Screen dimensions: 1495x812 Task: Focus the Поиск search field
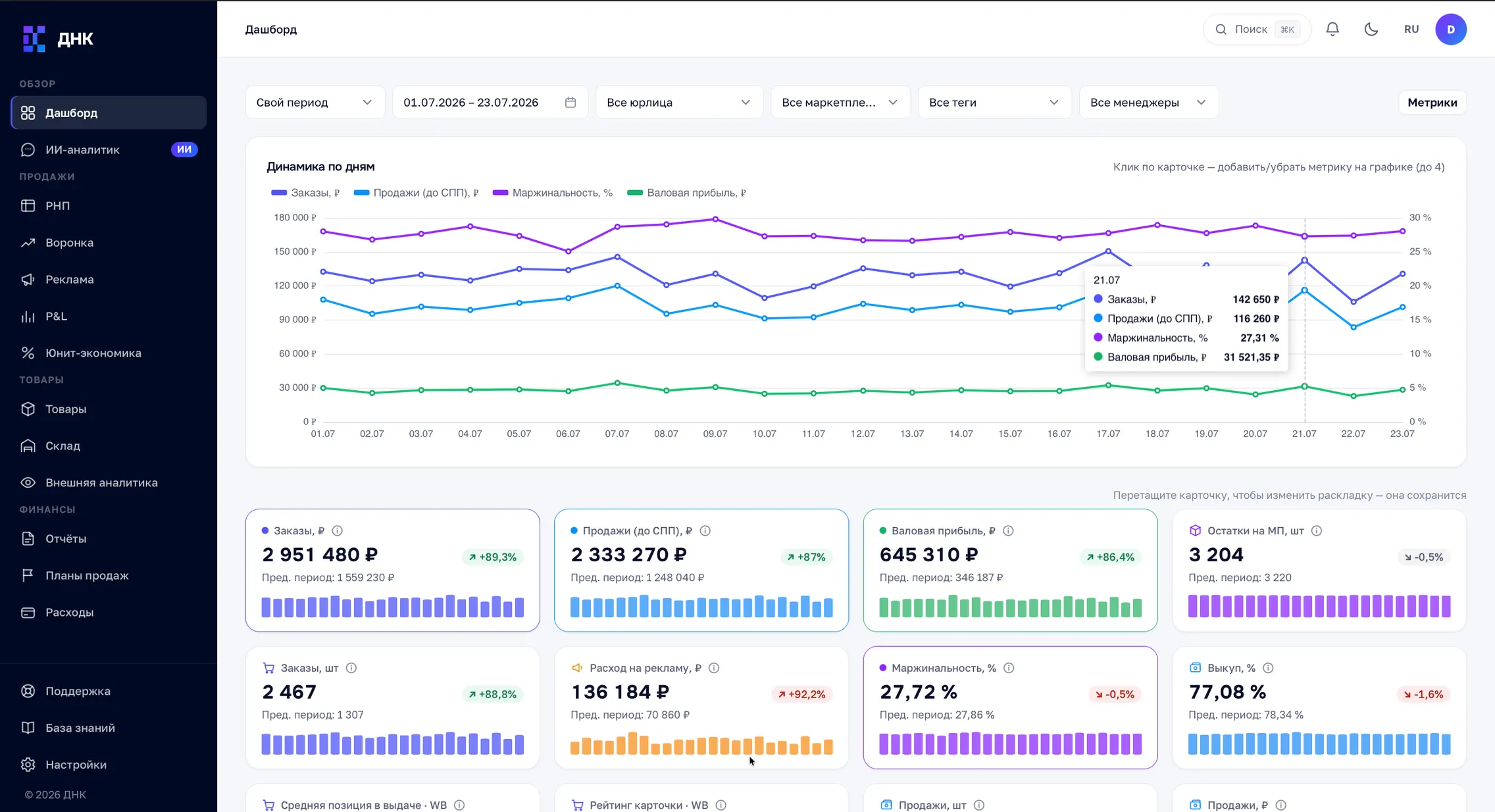coord(1257,29)
